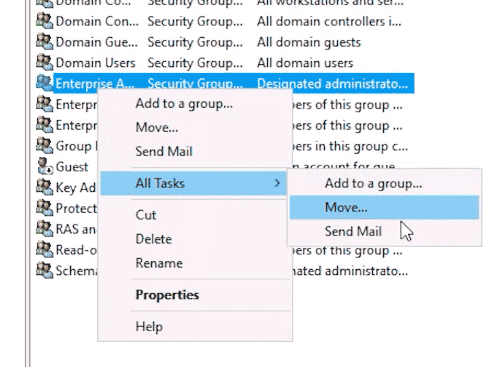The height and width of the screenshot is (367, 503).
Task: Click the Schema group icon
Action: click(x=44, y=270)
